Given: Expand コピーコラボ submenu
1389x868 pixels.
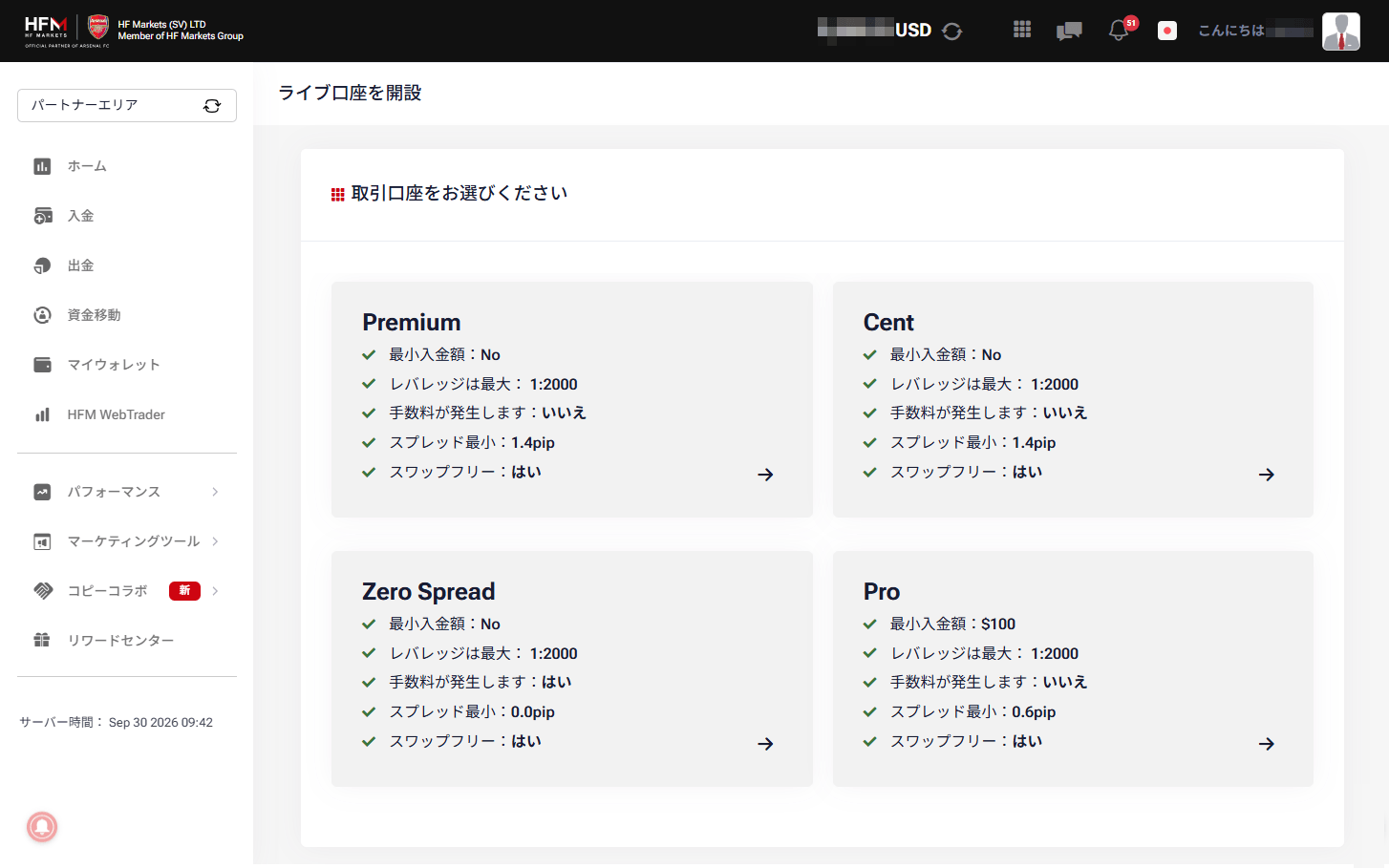Looking at the screenshot, I should [x=127, y=591].
